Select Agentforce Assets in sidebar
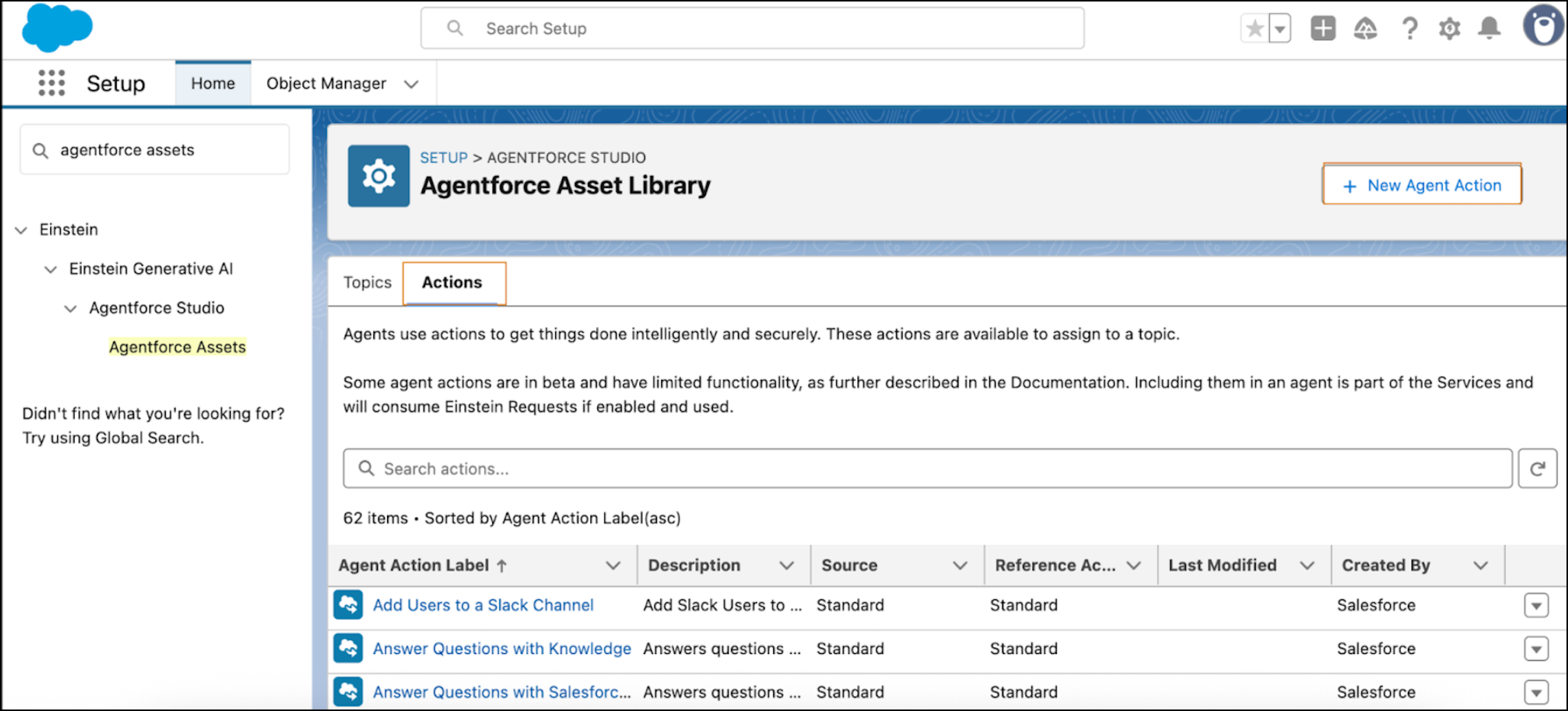Image resolution: width=1568 pixels, height=711 pixels. point(177,347)
